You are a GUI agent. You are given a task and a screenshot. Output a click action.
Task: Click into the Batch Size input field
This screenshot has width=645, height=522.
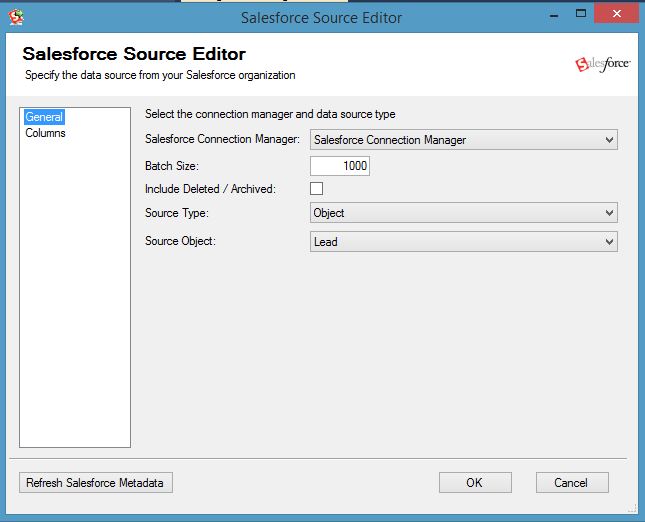tap(340, 166)
